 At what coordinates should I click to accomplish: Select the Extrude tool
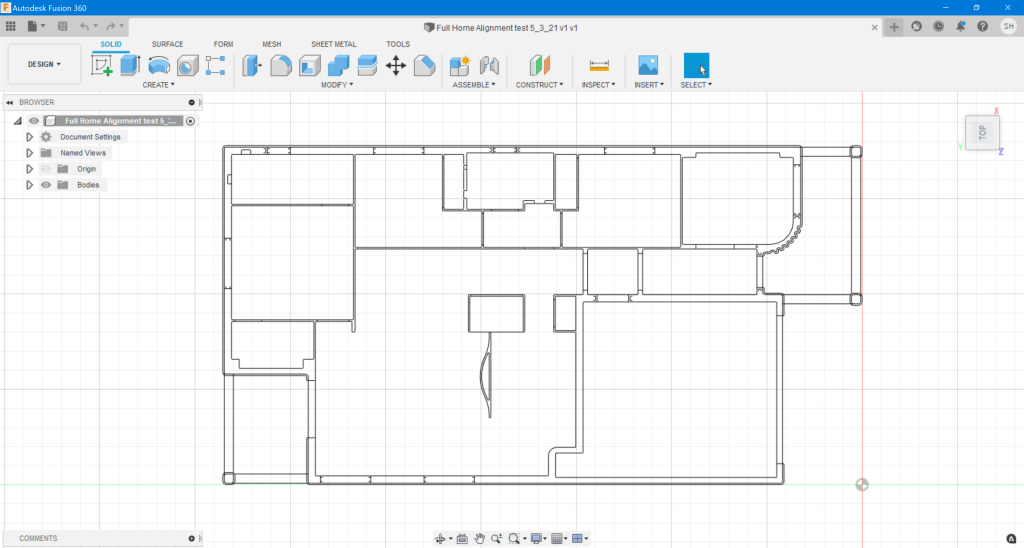(x=131, y=65)
